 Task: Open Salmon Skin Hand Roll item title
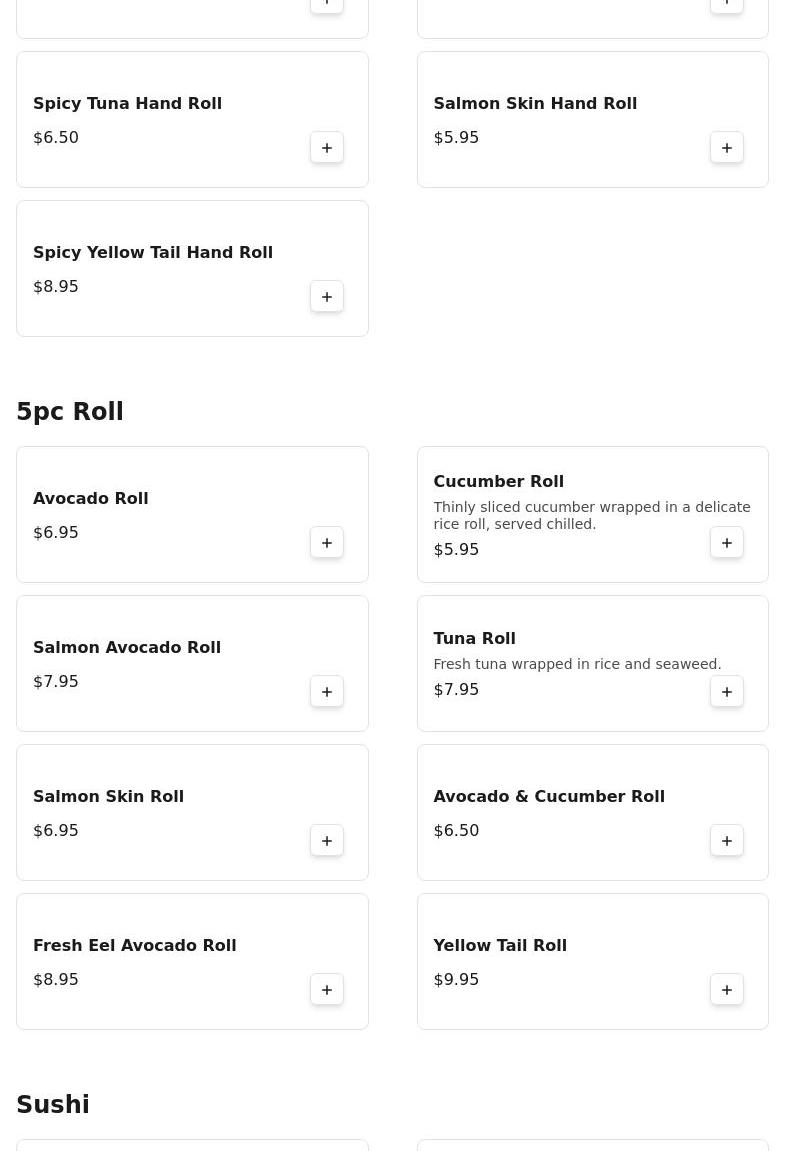tap(534, 104)
